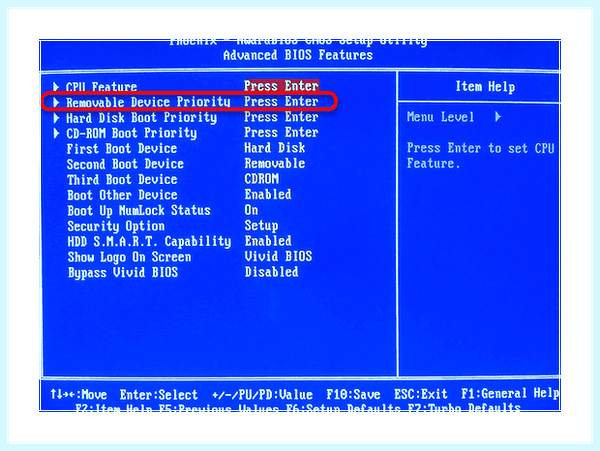Change the Removable value of Second Boot Device
This screenshot has width=600, height=451.
tap(275, 163)
